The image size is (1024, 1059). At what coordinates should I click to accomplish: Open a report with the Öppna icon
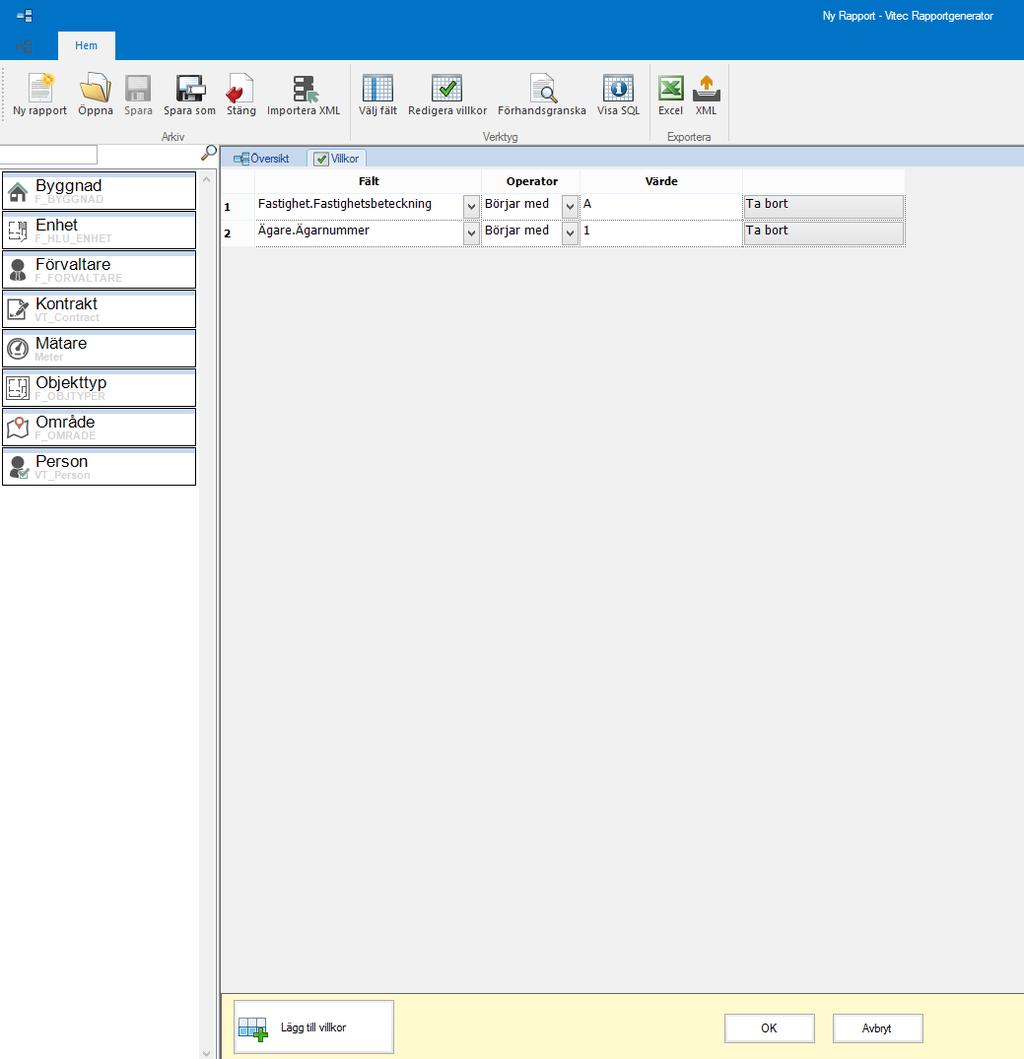tap(95, 95)
